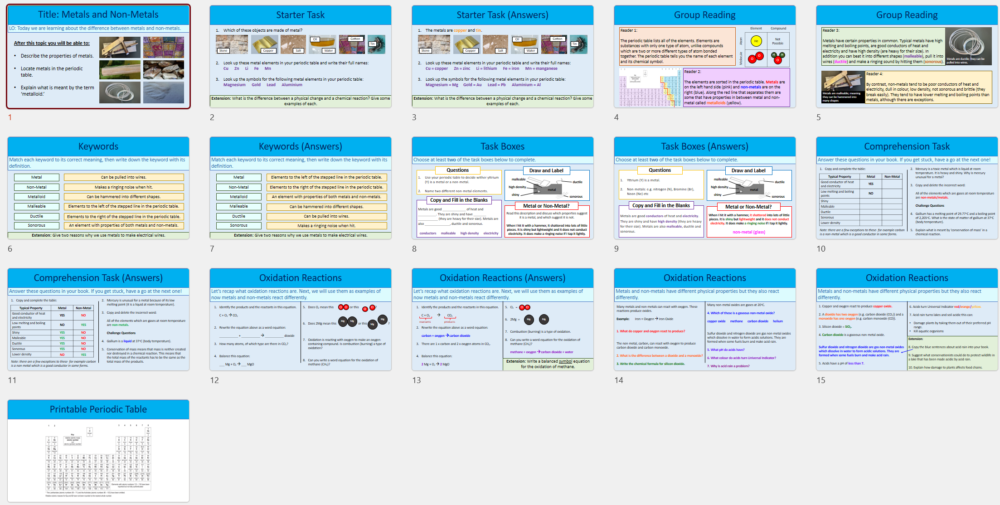Pick the Keywords (Answers) slide
This screenshot has width=1000, height=505.
[300, 187]
